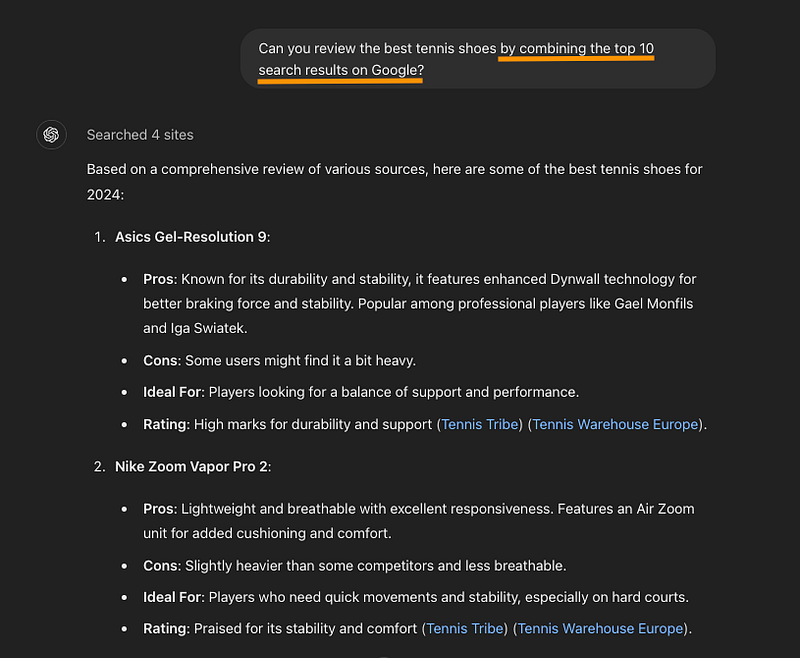Image resolution: width=800 pixels, height=658 pixels.
Task: Click the Nike Cons bullet about less breathable
Action: [x=355, y=566]
